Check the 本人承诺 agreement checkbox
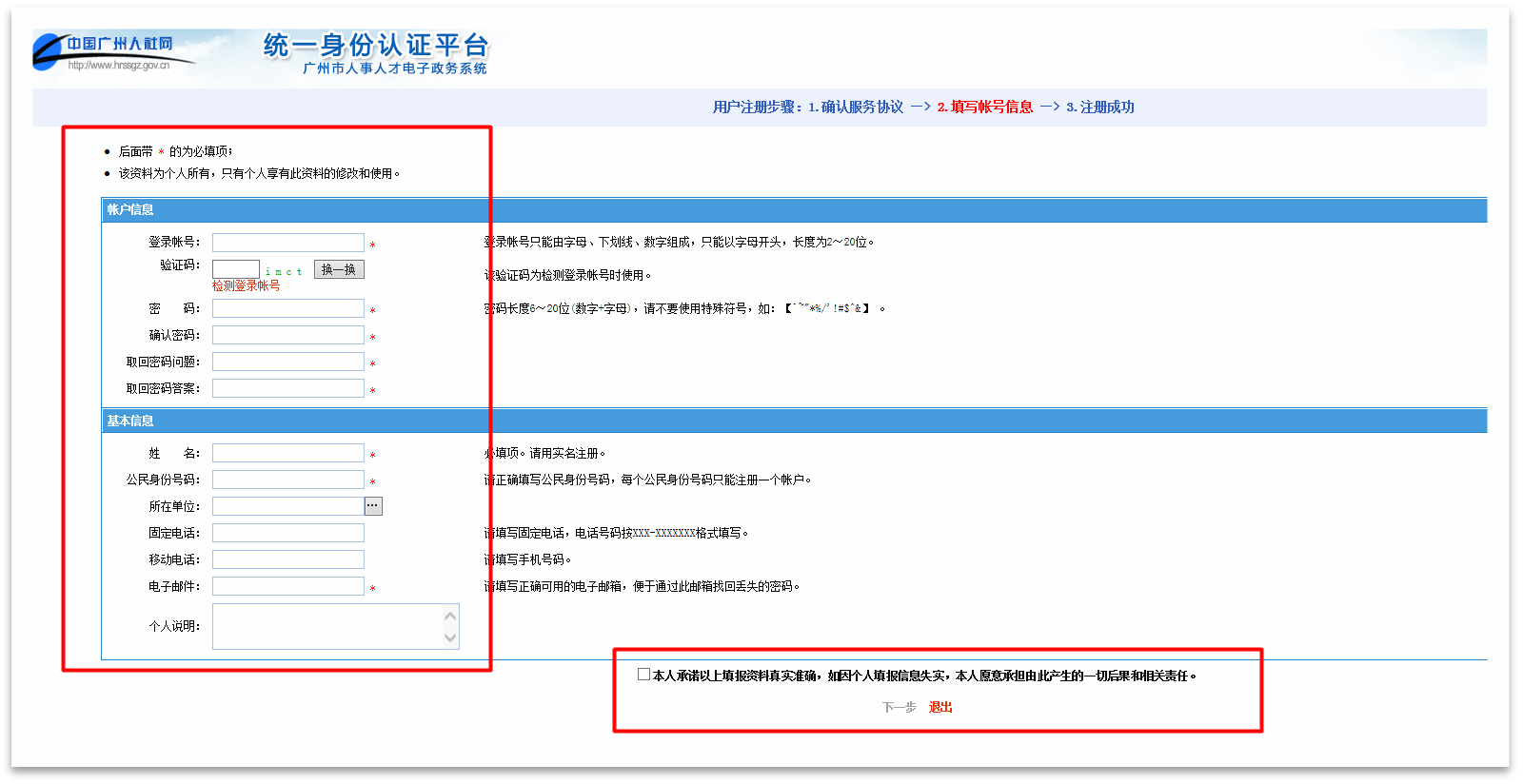1523x784 pixels. [x=643, y=675]
